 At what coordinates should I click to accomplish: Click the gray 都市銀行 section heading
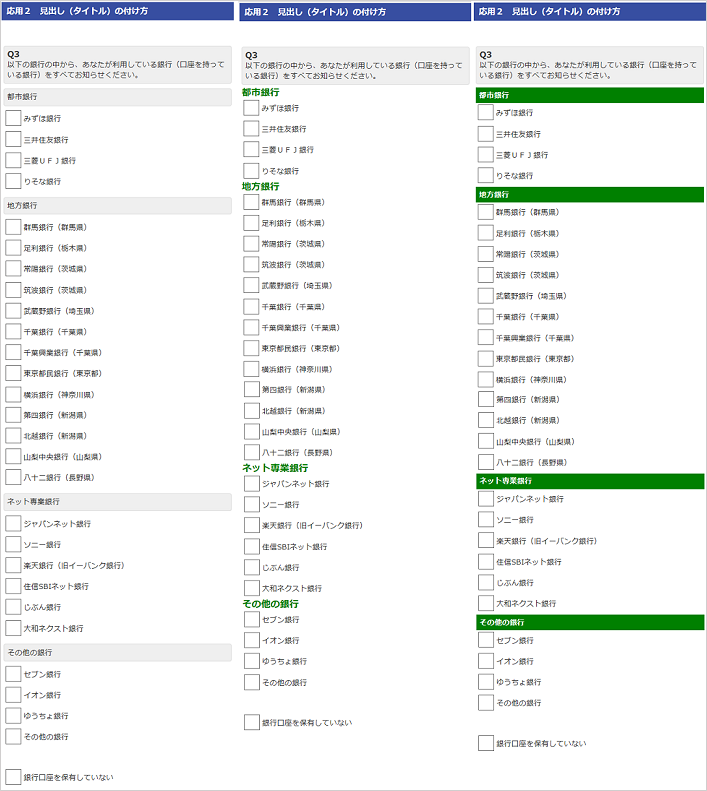[x=118, y=97]
